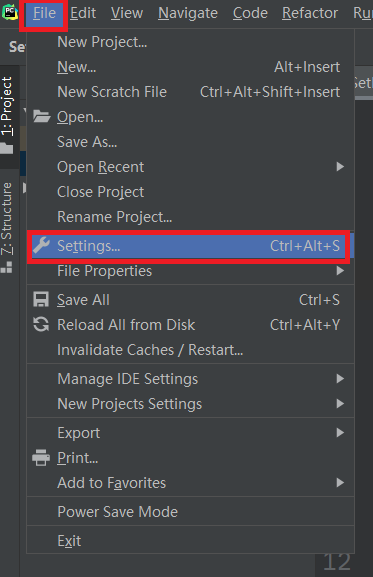The height and width of the screenshot is (577, 373).
Task: Click the Print printer icon
Action: [41, 458]
